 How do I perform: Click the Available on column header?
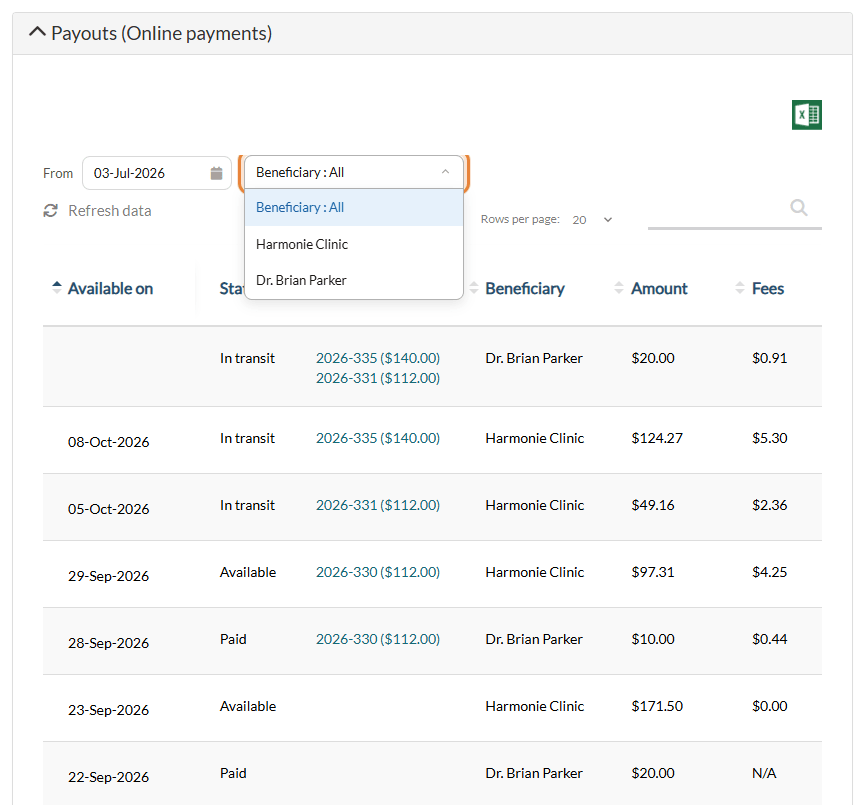pos(110,289)
